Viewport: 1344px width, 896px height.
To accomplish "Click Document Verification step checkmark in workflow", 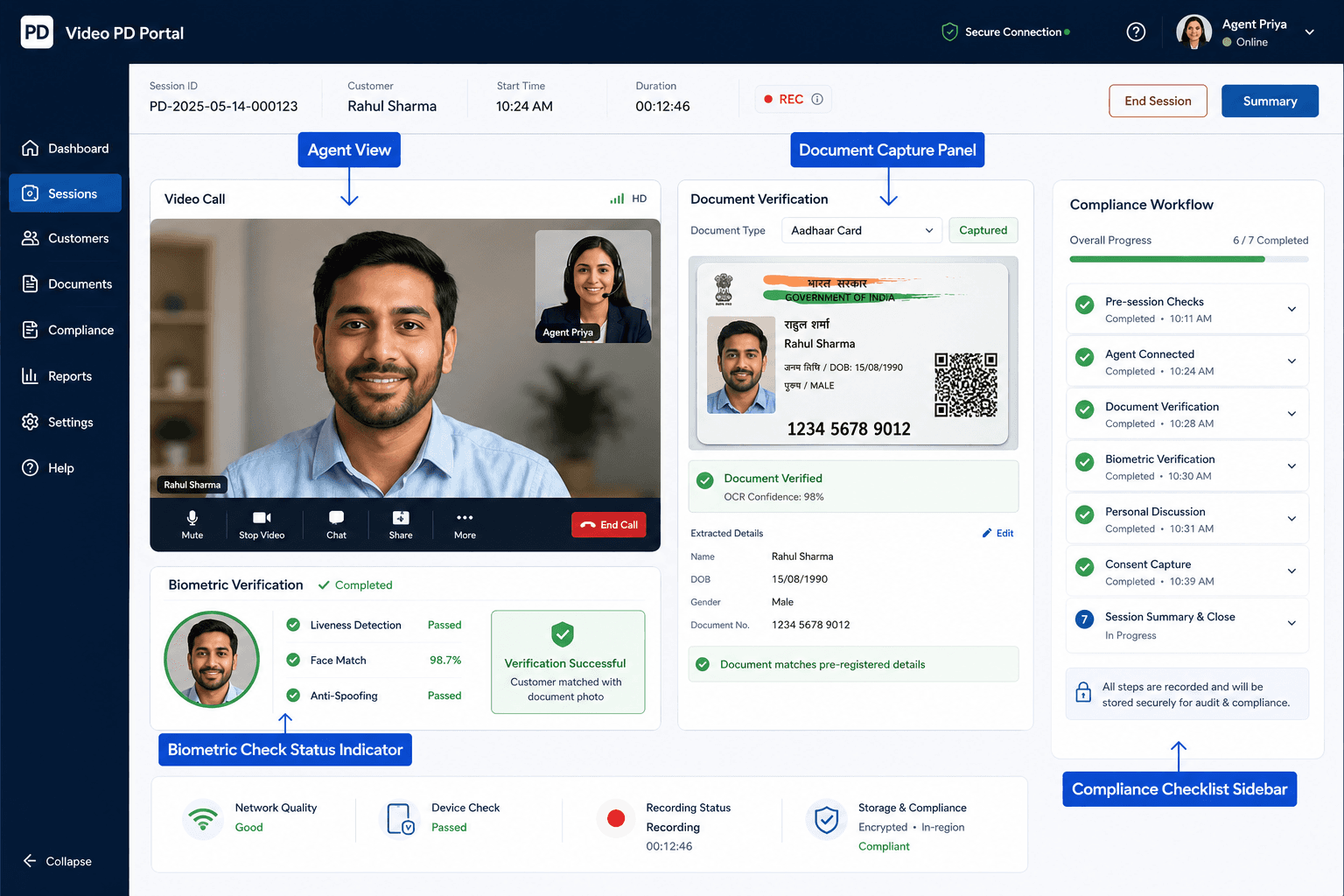I will (1084, 409).
